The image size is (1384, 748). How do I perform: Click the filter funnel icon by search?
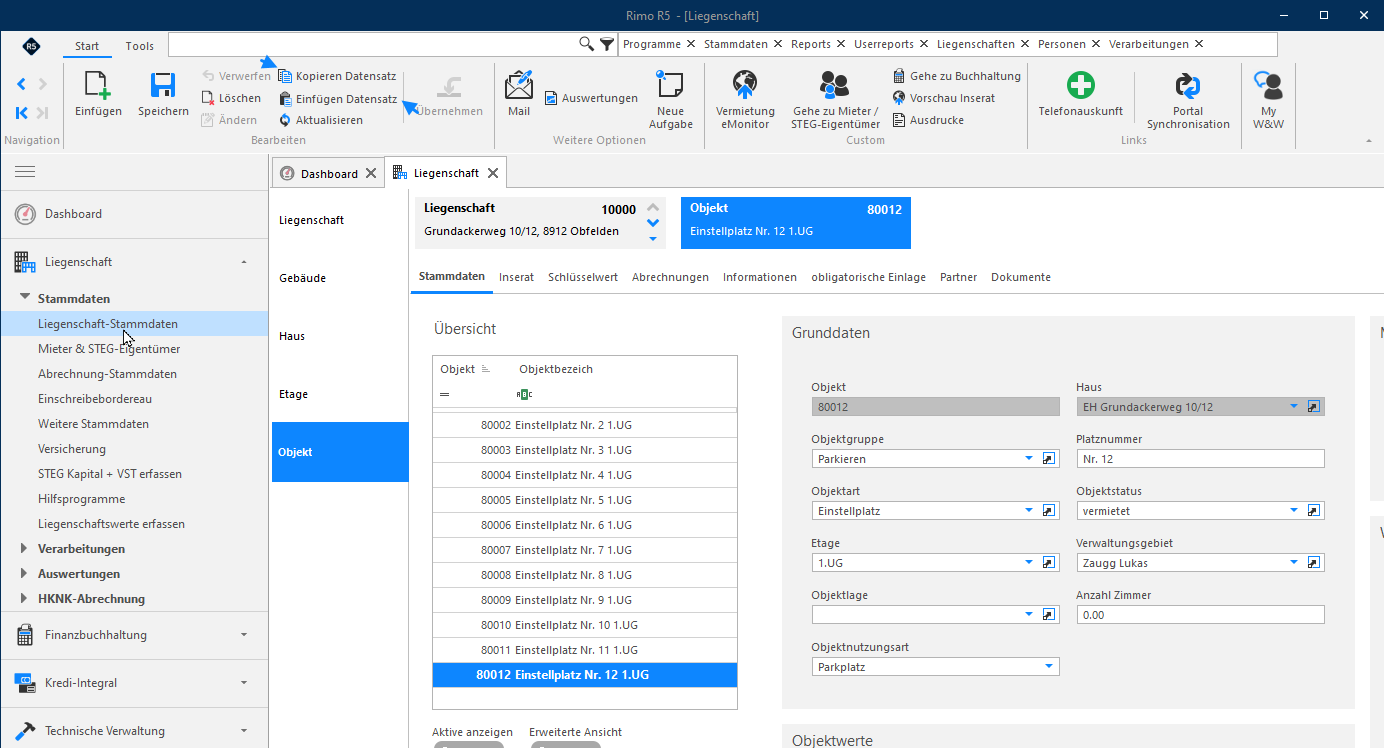pyautogui.click(x=607, y=44)
